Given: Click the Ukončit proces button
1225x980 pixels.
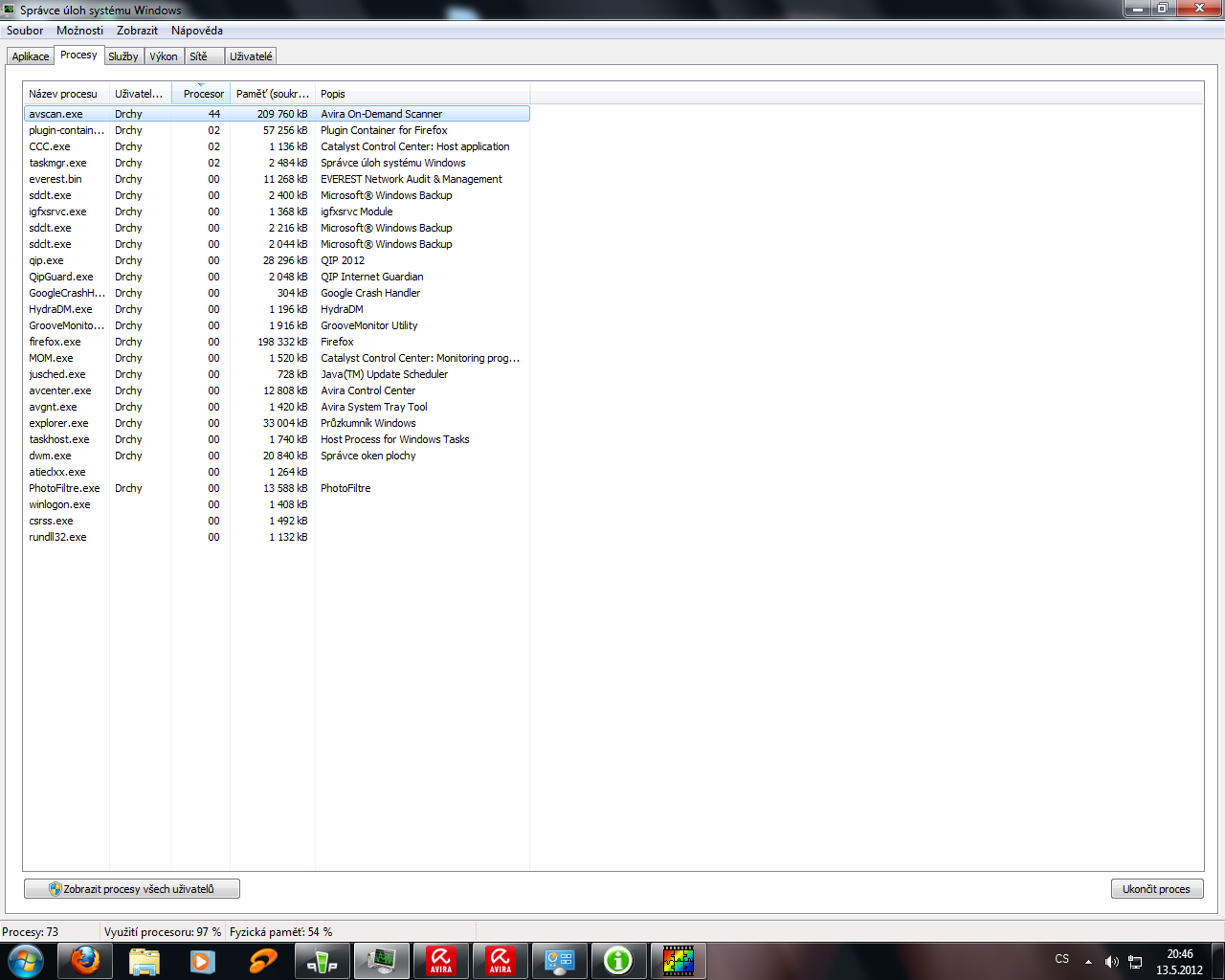Looking at the screenshot, I should pyautogui.click(x=1157, y=889).
